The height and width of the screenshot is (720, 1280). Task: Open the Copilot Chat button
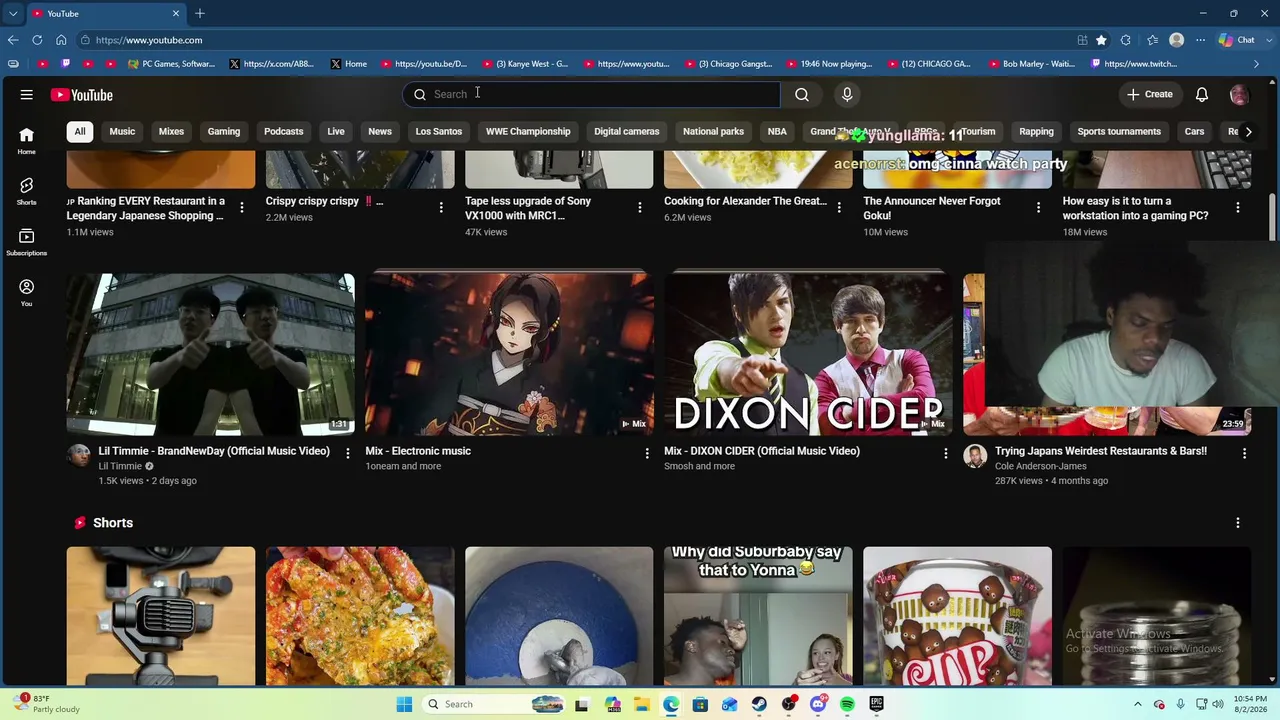pyautogui.click(x=1237, y=40)
